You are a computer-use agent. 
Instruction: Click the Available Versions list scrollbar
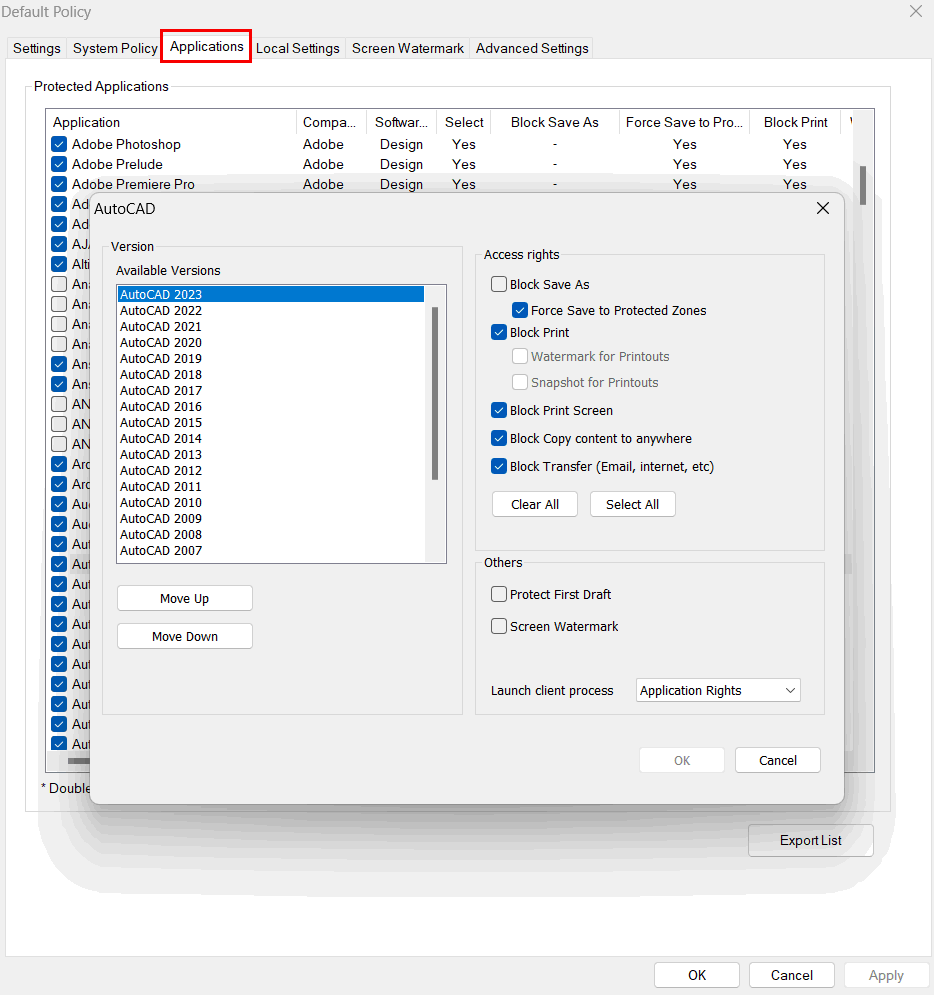coord(435,393)
